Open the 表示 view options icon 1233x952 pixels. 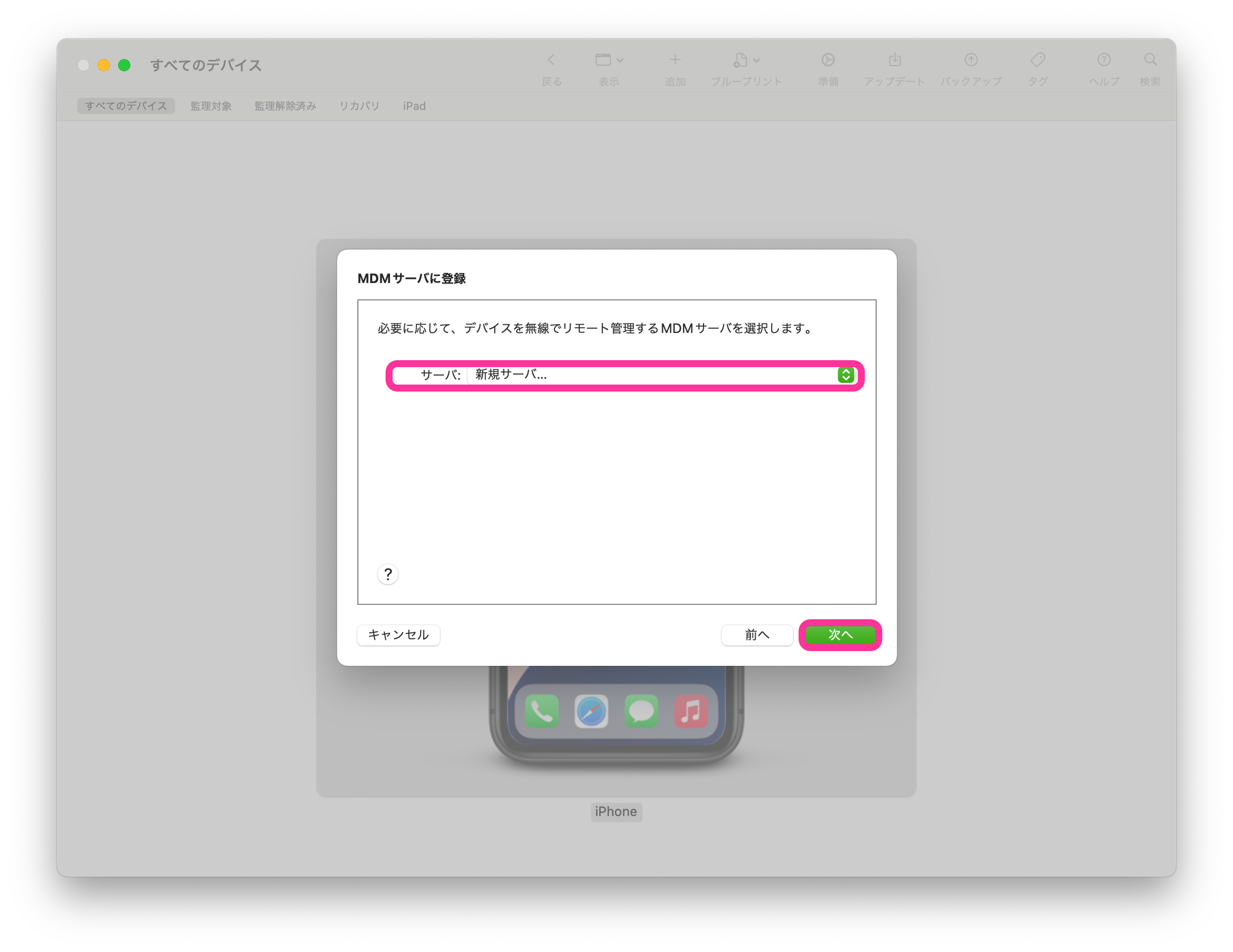tap(603, 60)
